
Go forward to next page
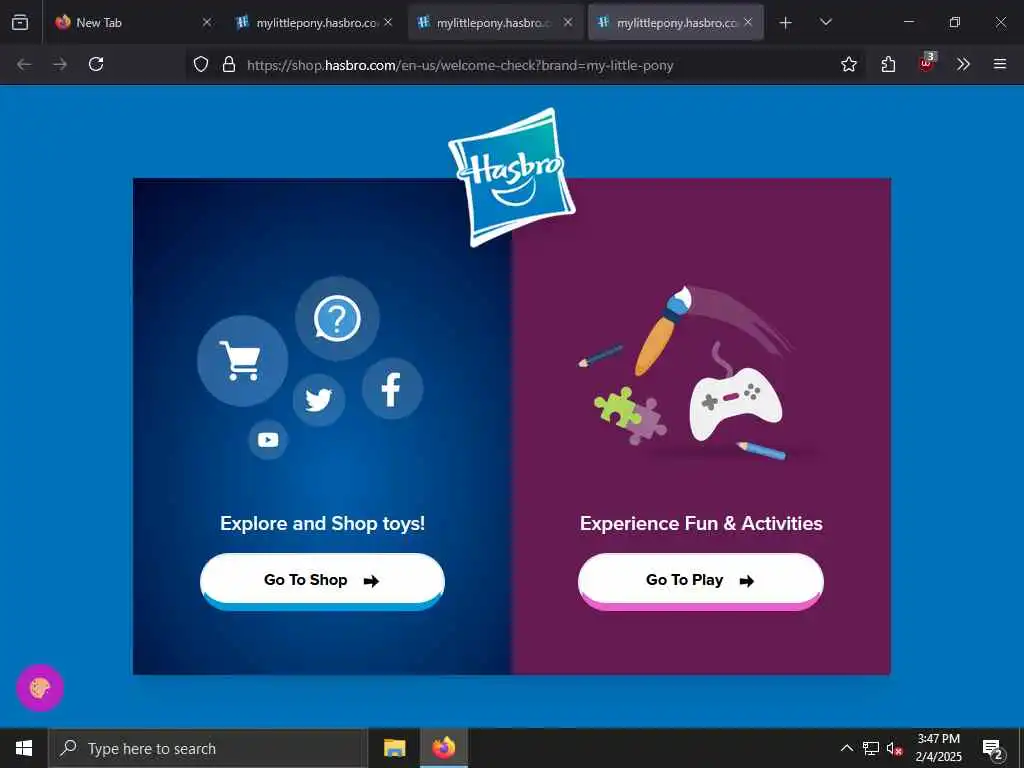point(60,64)
